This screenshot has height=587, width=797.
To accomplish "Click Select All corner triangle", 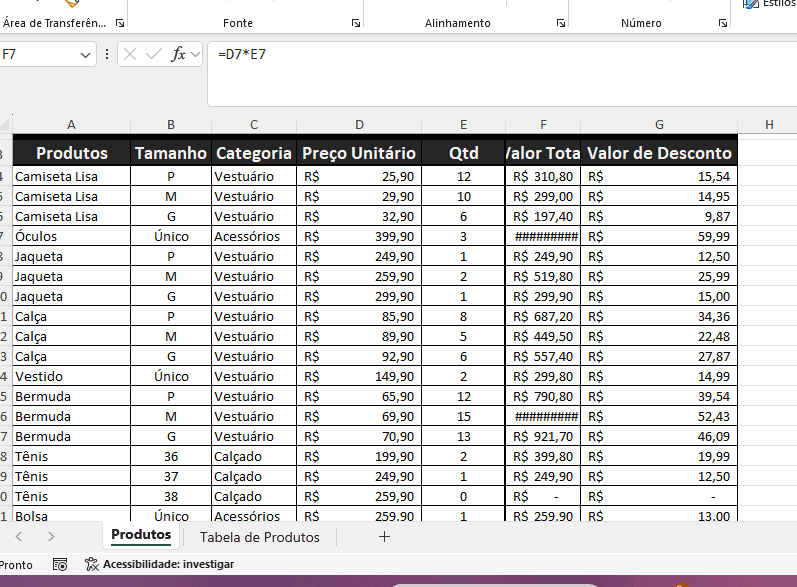I will (x=6, y=125).
